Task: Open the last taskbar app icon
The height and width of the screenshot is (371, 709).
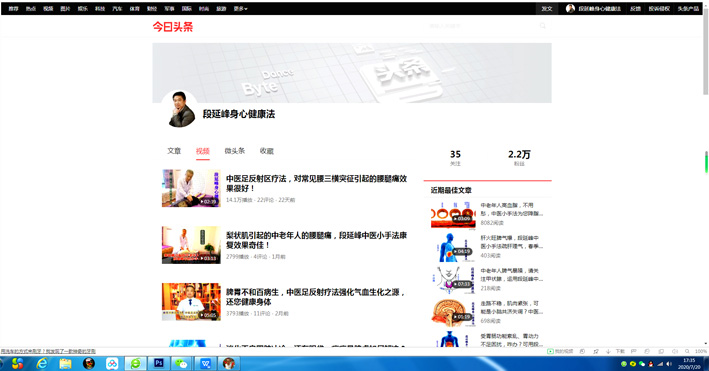Action: [229, 363]
